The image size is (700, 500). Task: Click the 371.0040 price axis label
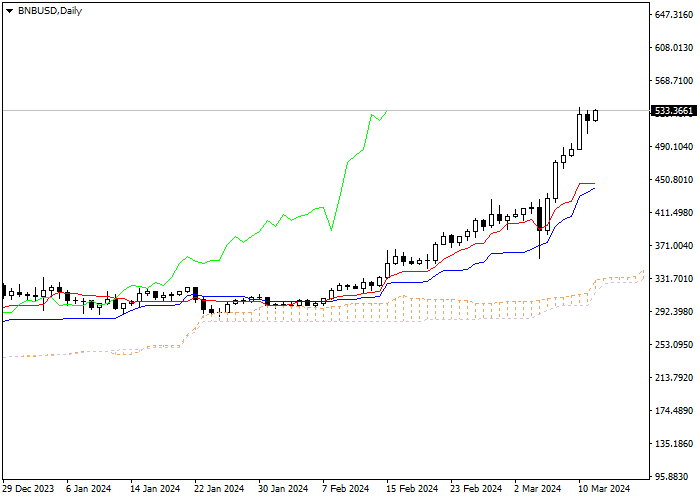click(x=674, y=246)
